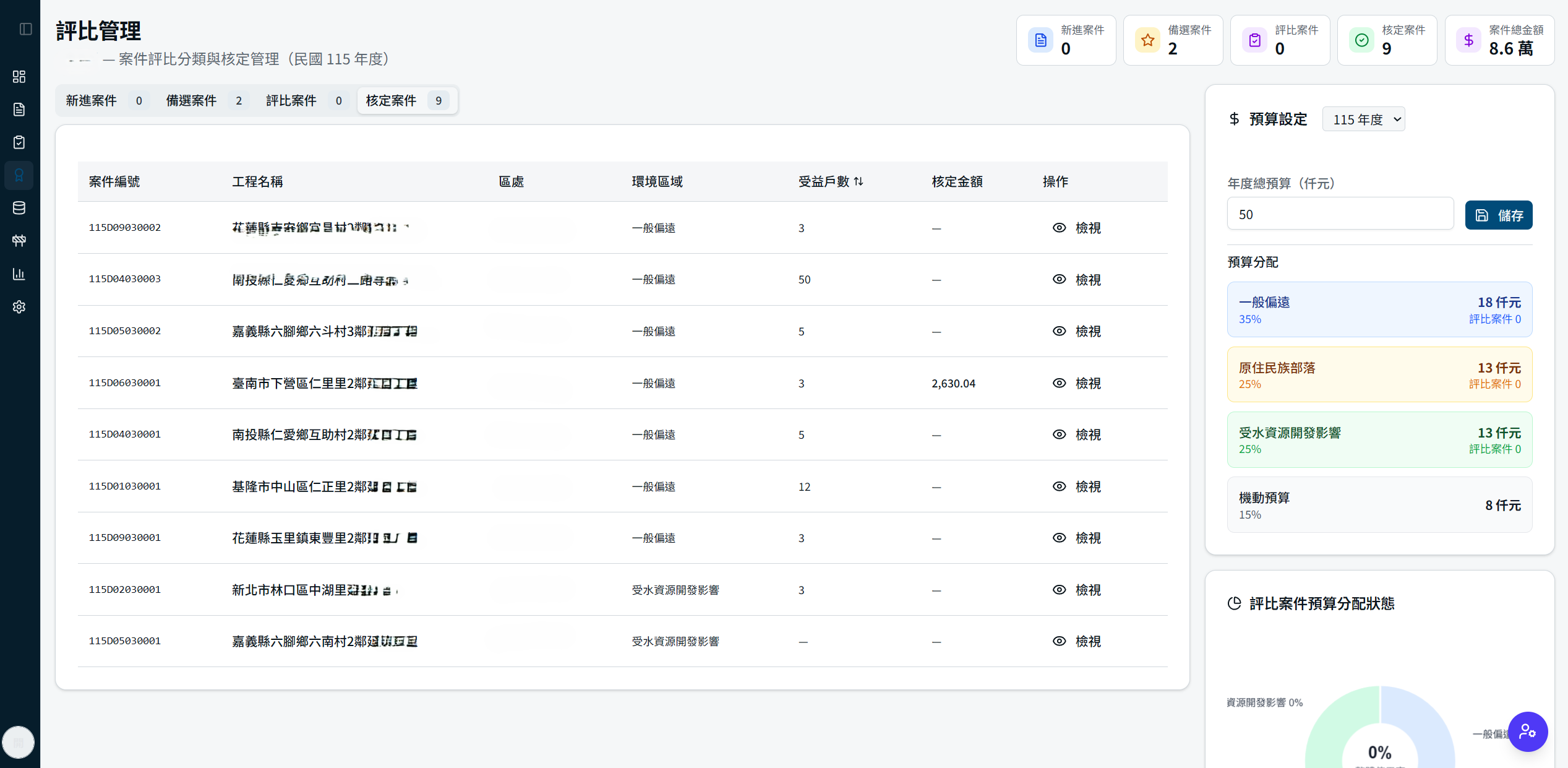Open the clipboard-check section in sidebar

pyautogui.click(x=19, y=142)
